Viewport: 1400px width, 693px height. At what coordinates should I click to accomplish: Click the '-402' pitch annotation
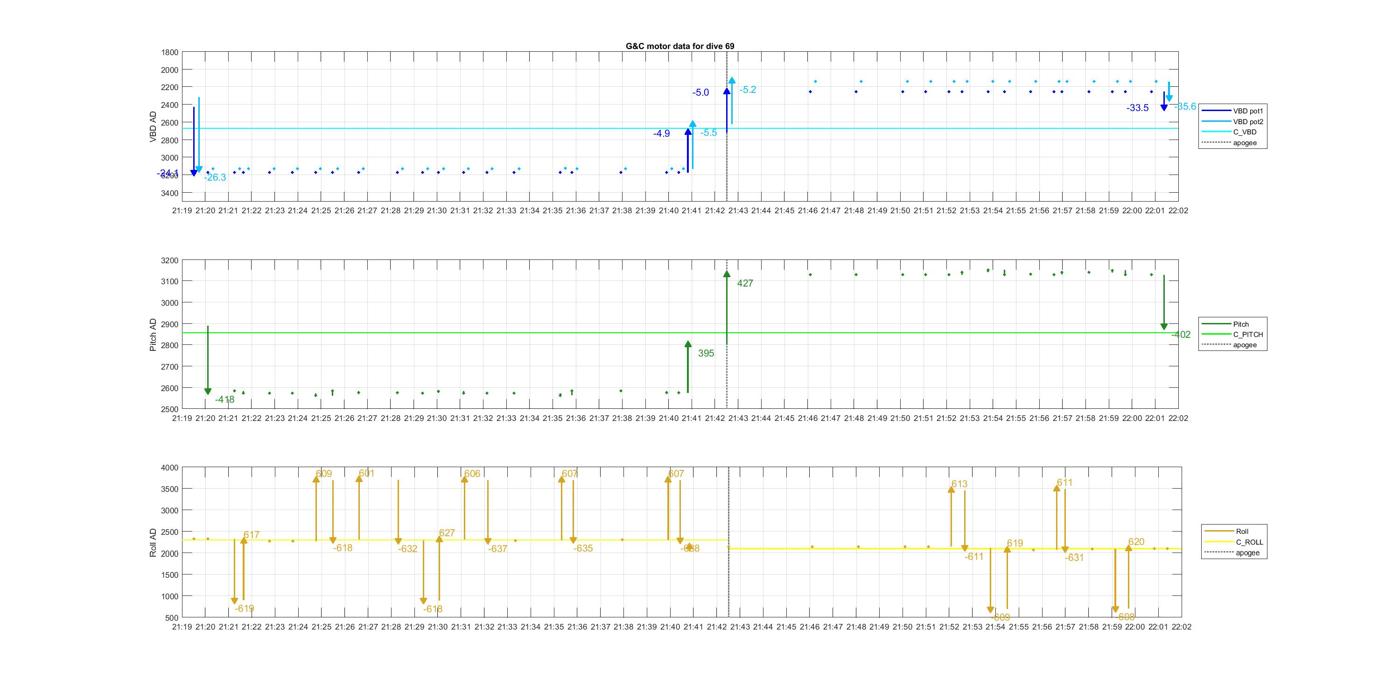1181,335
